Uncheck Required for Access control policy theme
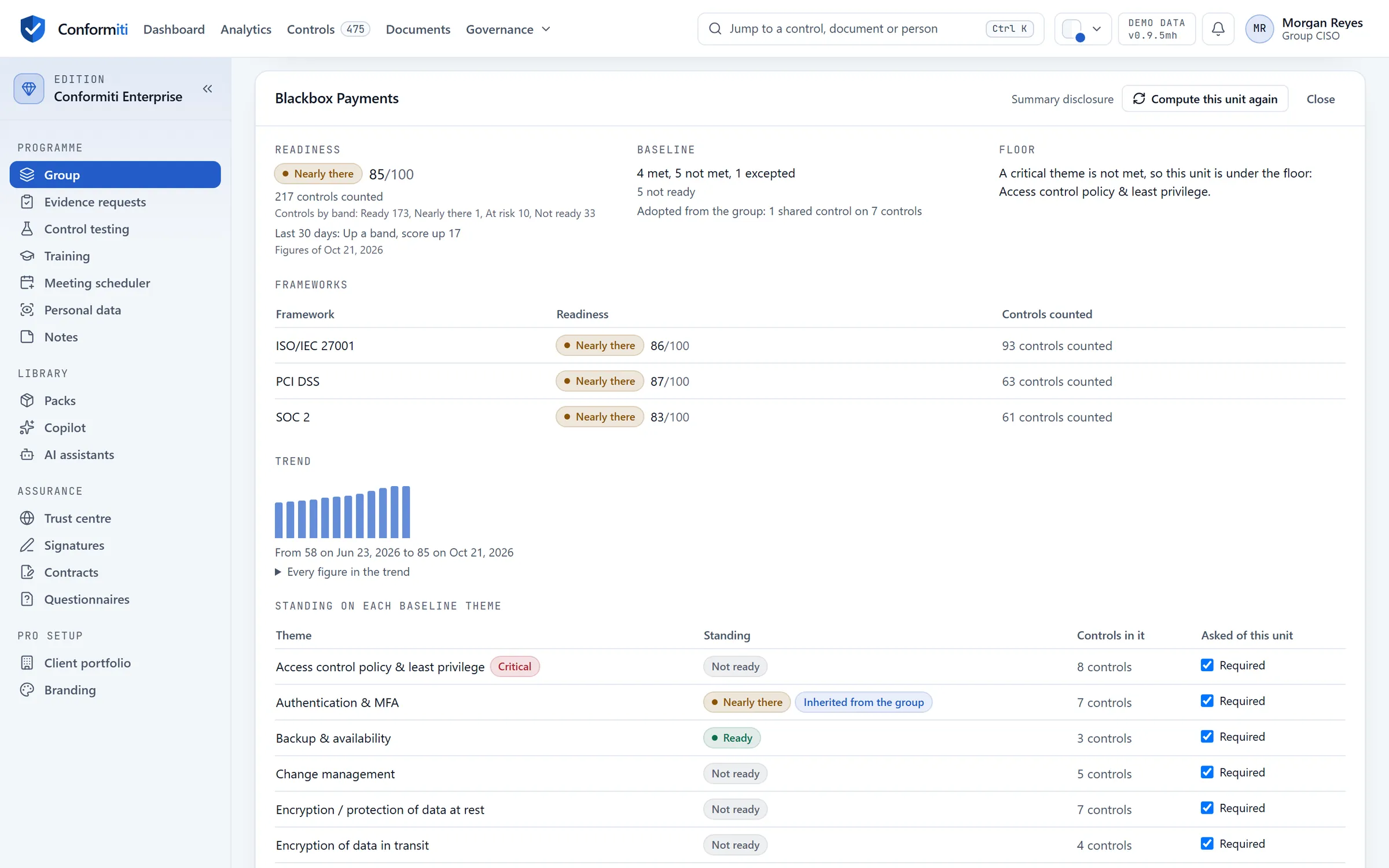1389x868 pixels. click(1207, 665)
